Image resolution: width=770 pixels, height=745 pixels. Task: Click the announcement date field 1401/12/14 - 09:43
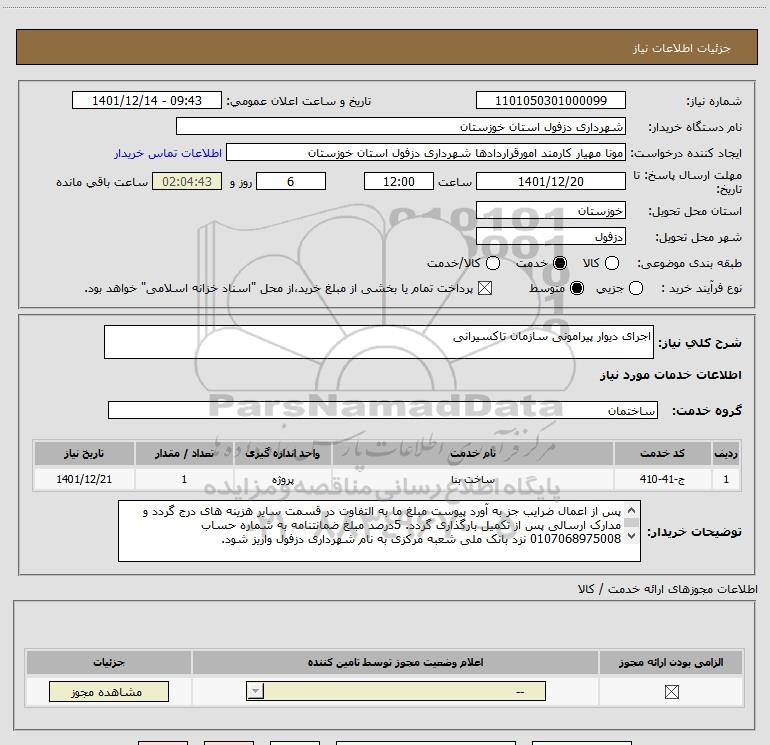(x=147, y=100)
